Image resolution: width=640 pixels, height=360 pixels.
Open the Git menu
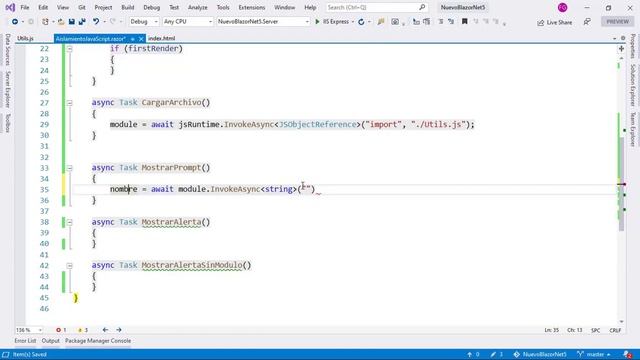click(x=82, y=7)
